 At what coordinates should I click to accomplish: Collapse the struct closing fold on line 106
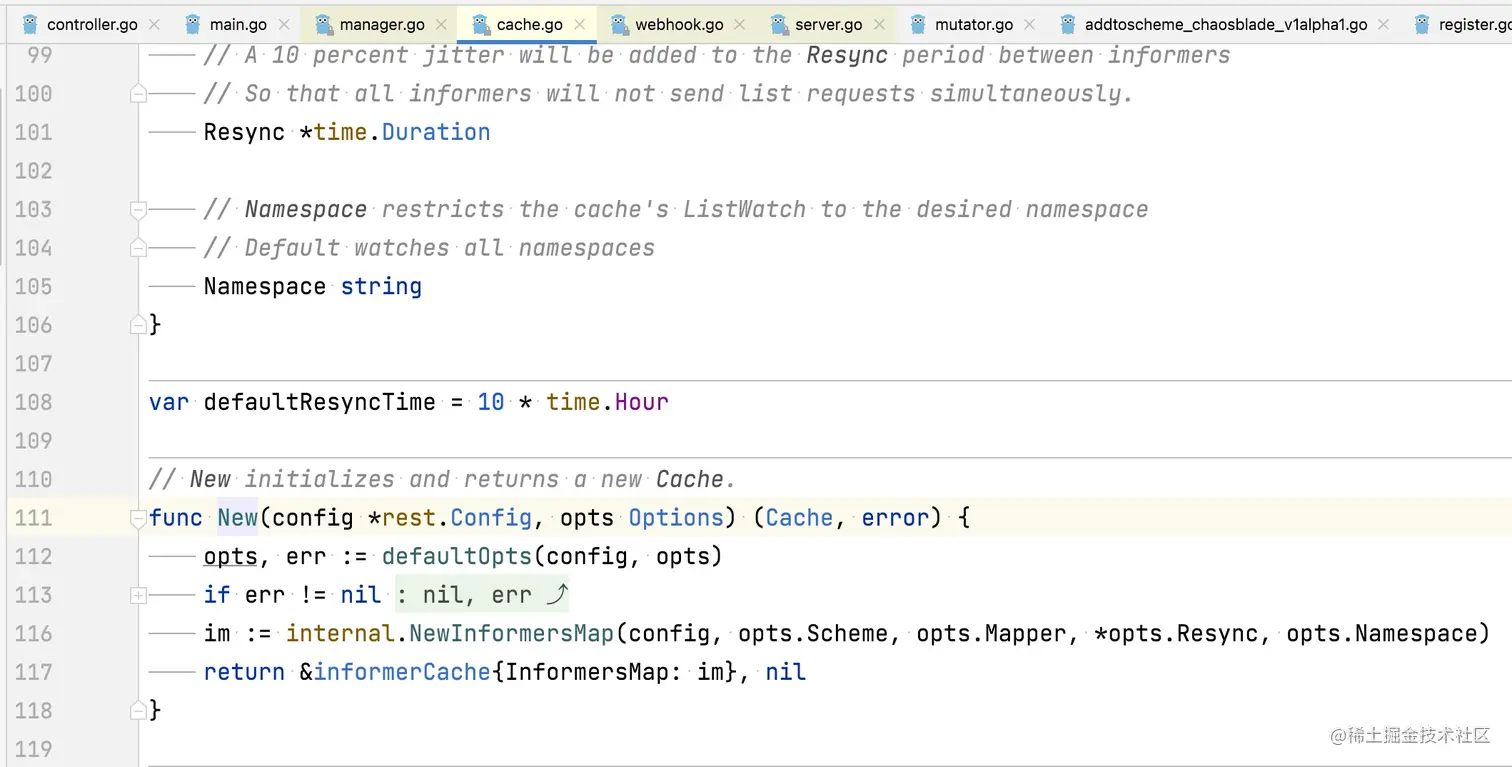click(x=138, y=325)
